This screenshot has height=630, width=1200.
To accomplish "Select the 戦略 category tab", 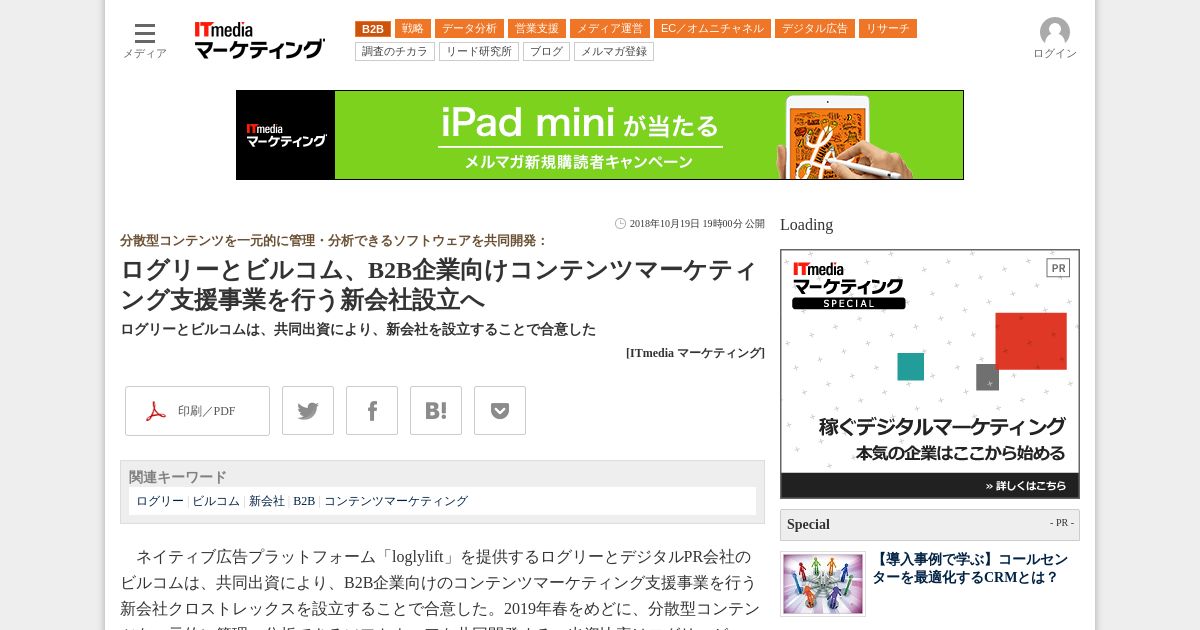I will click(413, 29).
